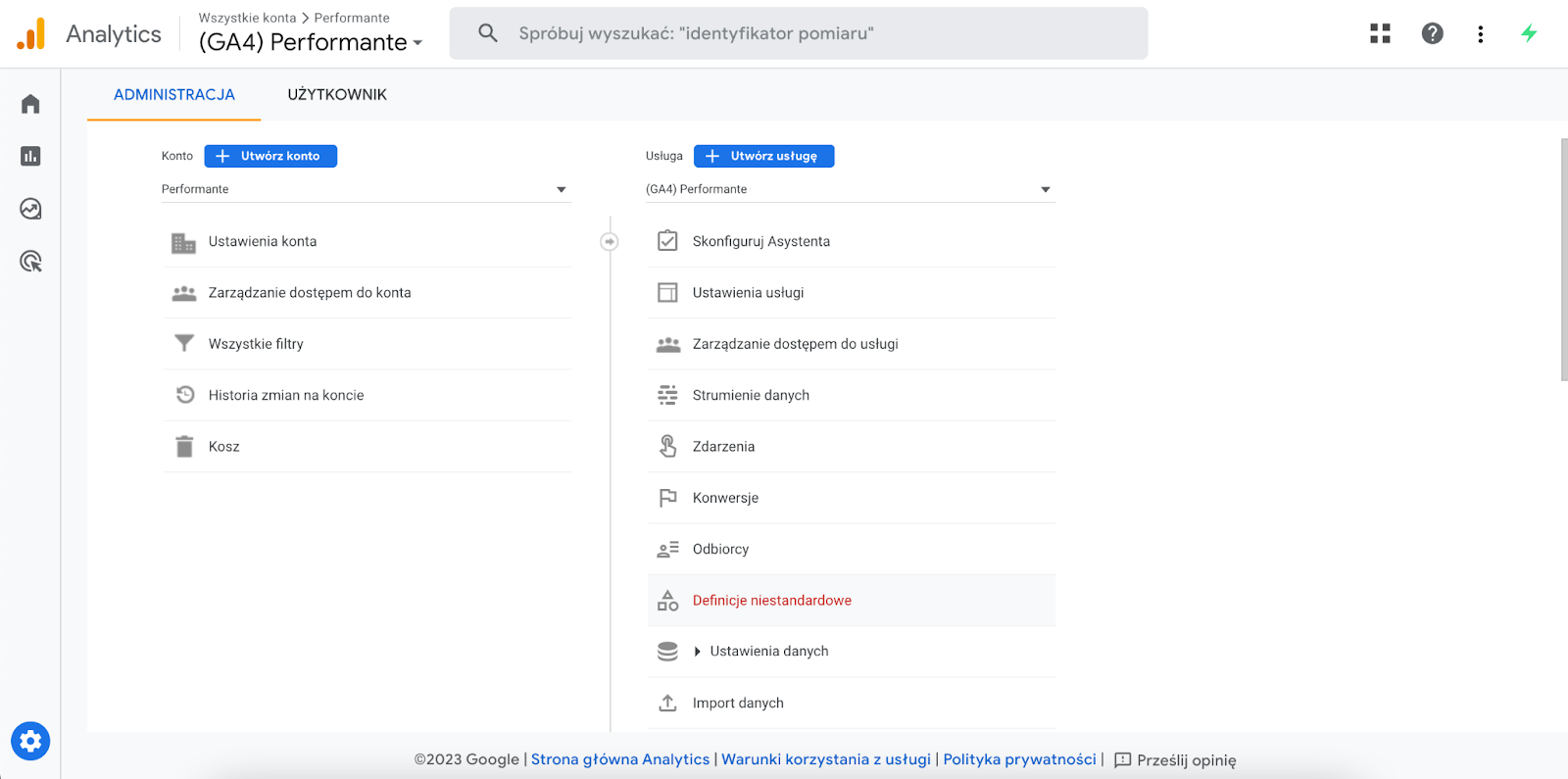1568x779 pixels.
Task: Click the Ustawienia usługi layout icon
Action: pyautogui.click(x=667, y=292)
